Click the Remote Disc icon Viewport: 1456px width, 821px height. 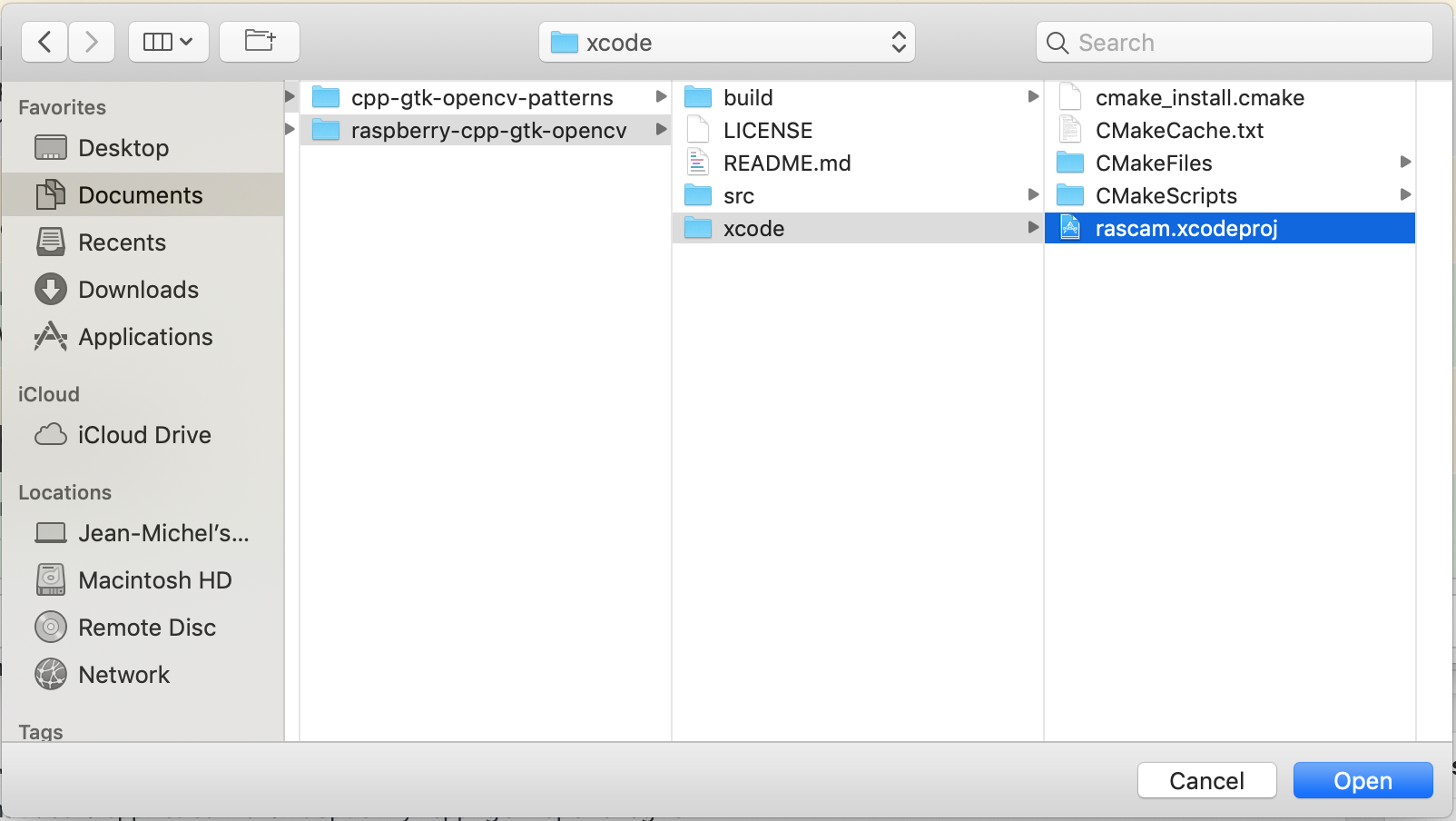pos(51,627)
